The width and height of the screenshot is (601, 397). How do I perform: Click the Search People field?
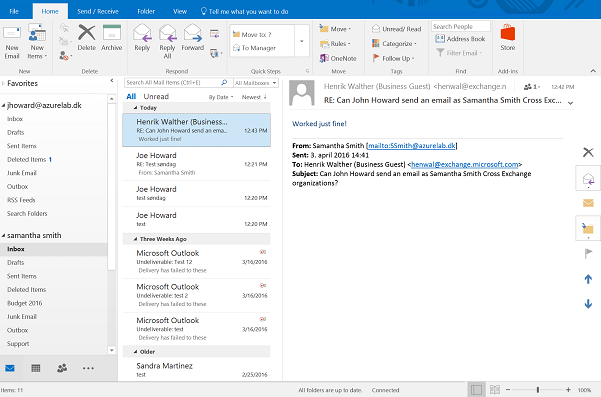pos(460,26)
